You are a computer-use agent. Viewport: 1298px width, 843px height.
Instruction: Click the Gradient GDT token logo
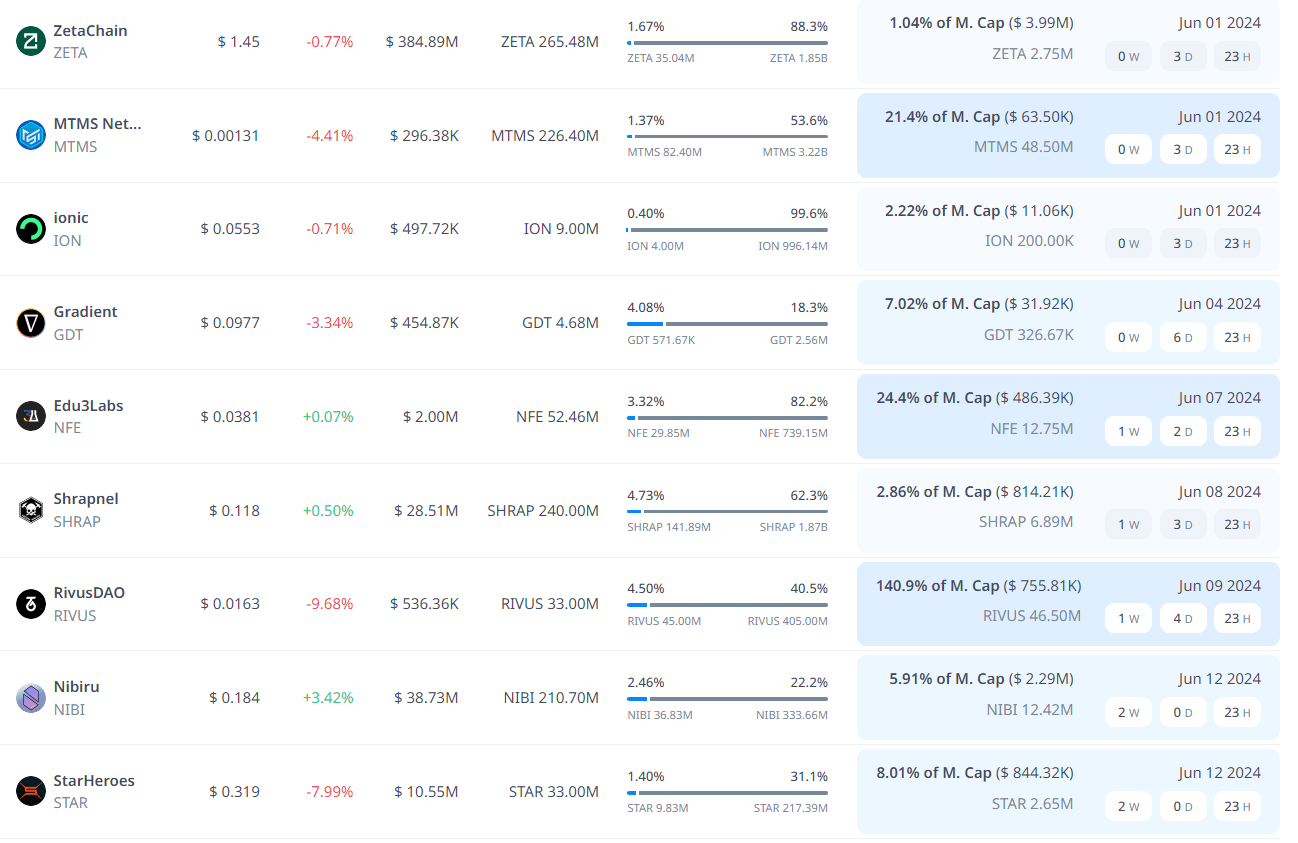(31, 323)
